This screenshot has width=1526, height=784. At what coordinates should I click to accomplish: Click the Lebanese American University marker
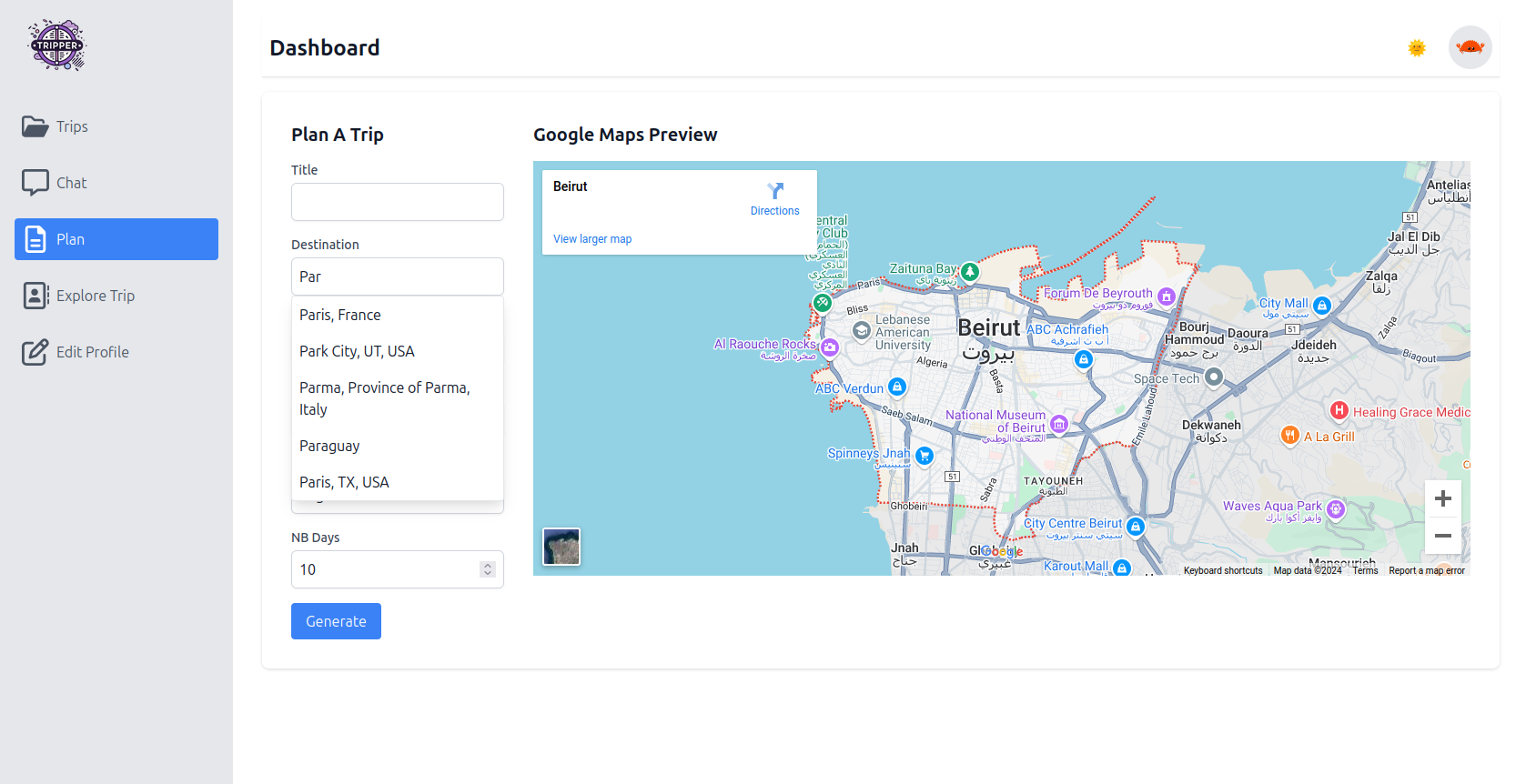(x=862, y=331)
